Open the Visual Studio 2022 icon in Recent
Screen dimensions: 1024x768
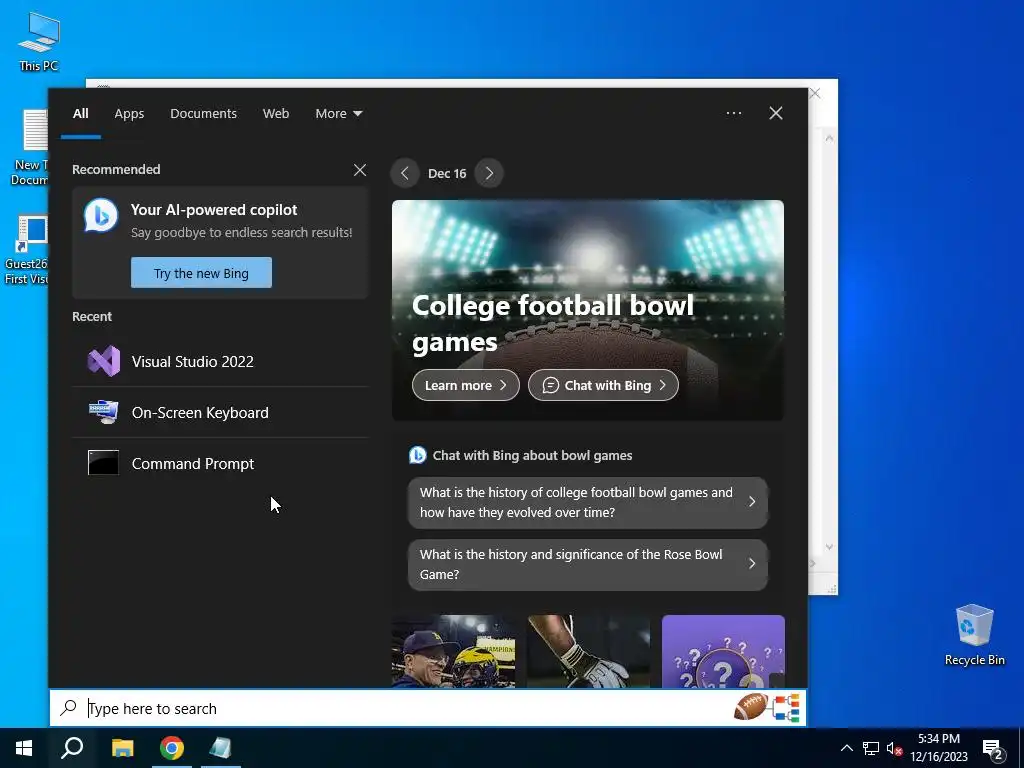[104, 361]
